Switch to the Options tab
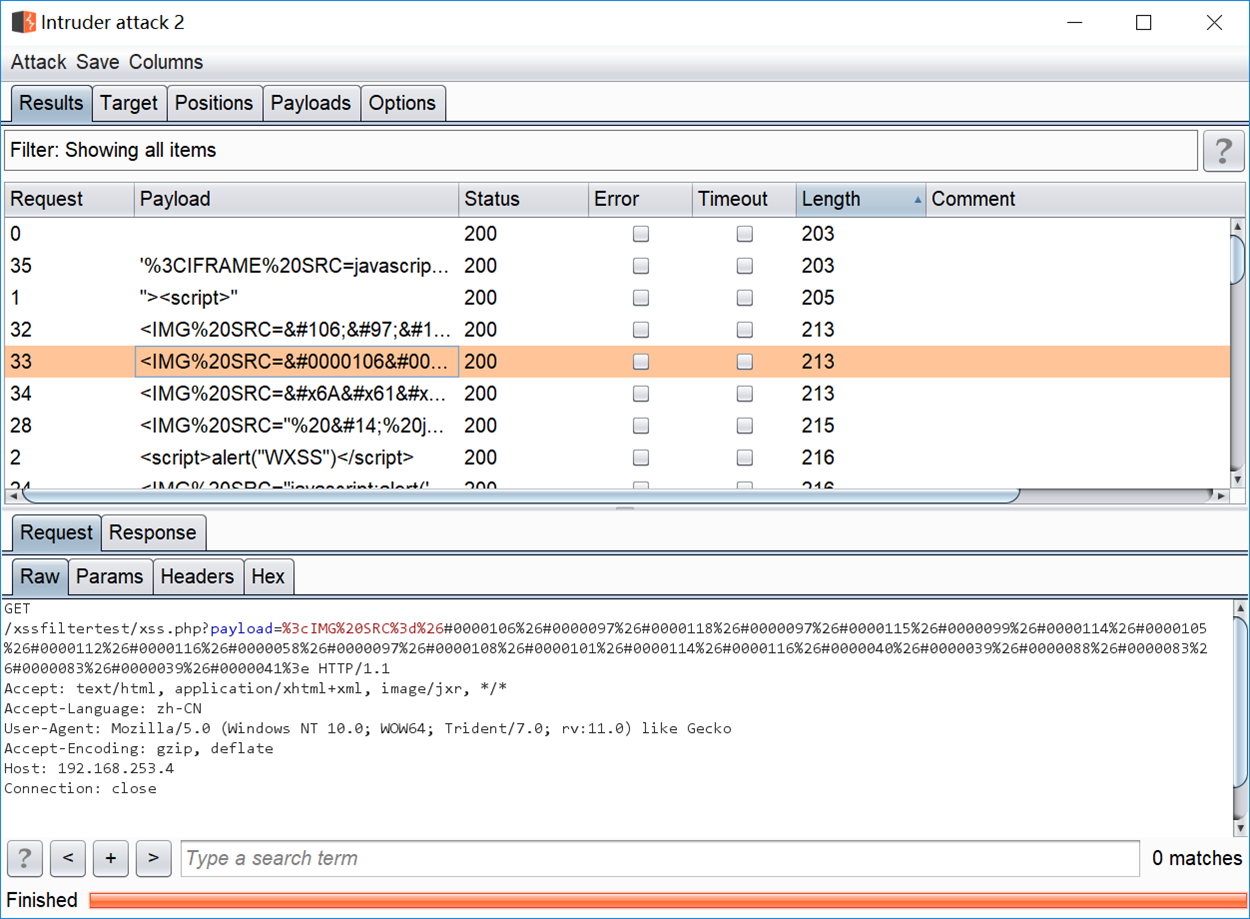Viewport: 1250px width, 919px height. pos(402,103)
